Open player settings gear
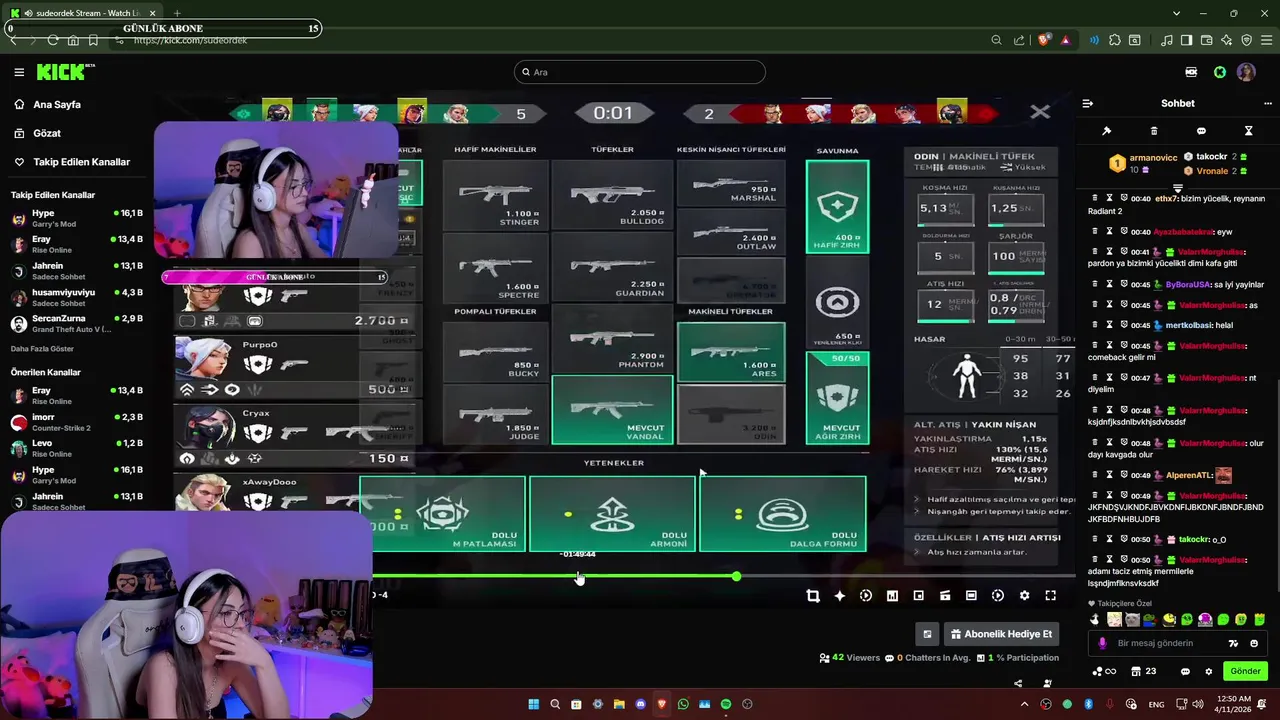1280x720 pixels. [x=1024, y=596]
